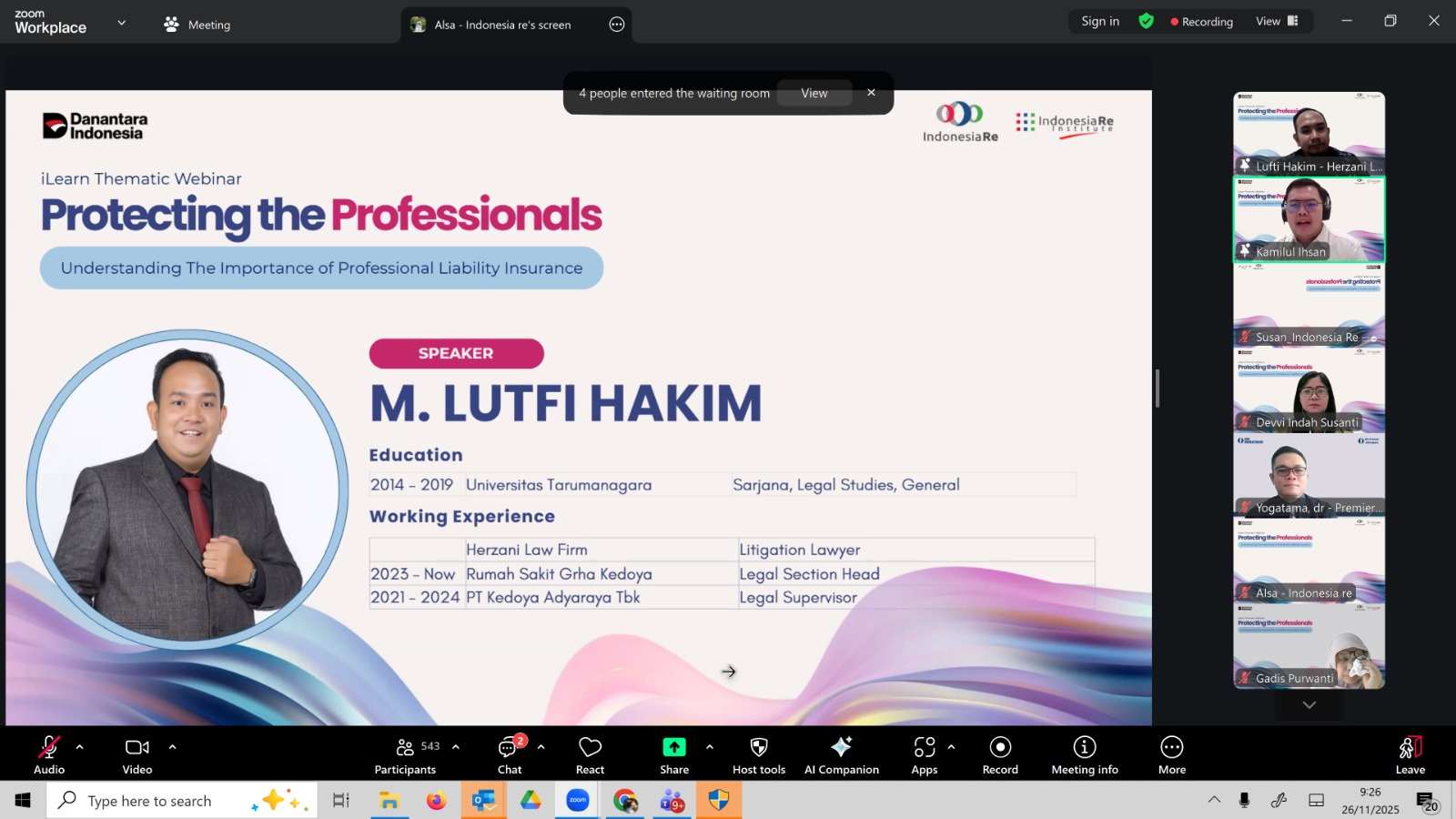Switch to the Meeting tab
1456x819 pixels.
tap(197, 25)
